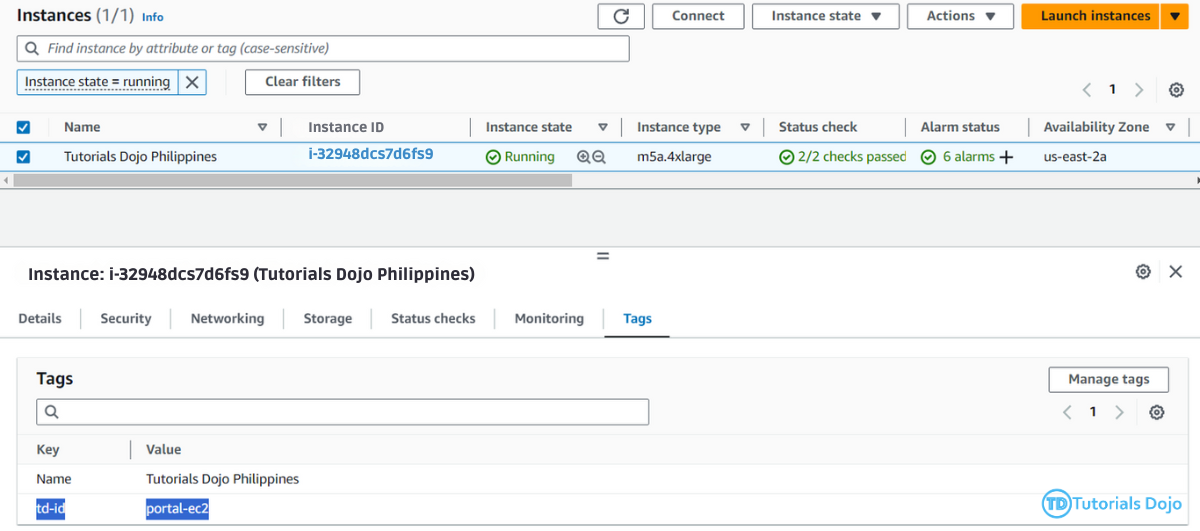Click 2/2 checks passed status
Screen dimensions: 1200x531
click(843, 157)
